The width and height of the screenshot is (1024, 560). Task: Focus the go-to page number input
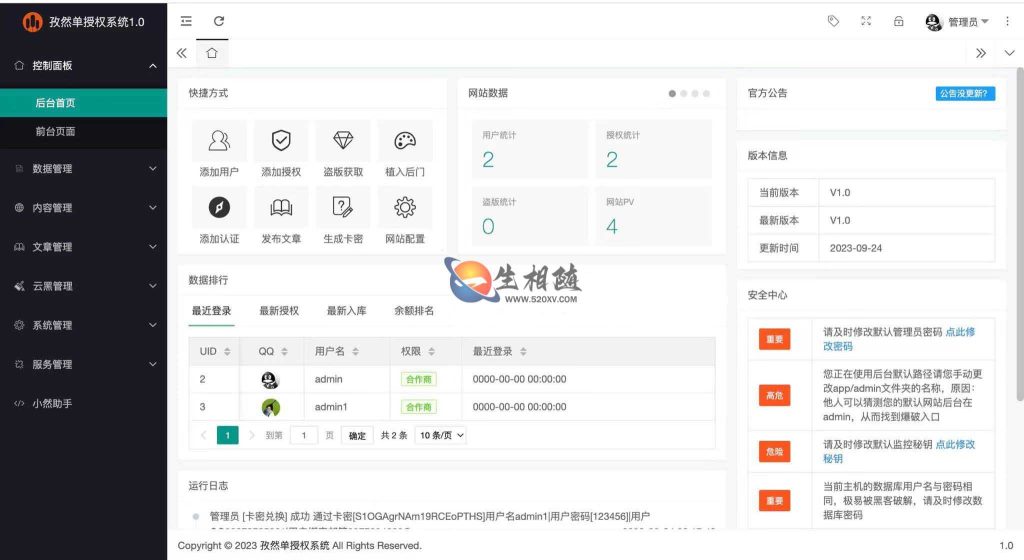coord(304,435)
